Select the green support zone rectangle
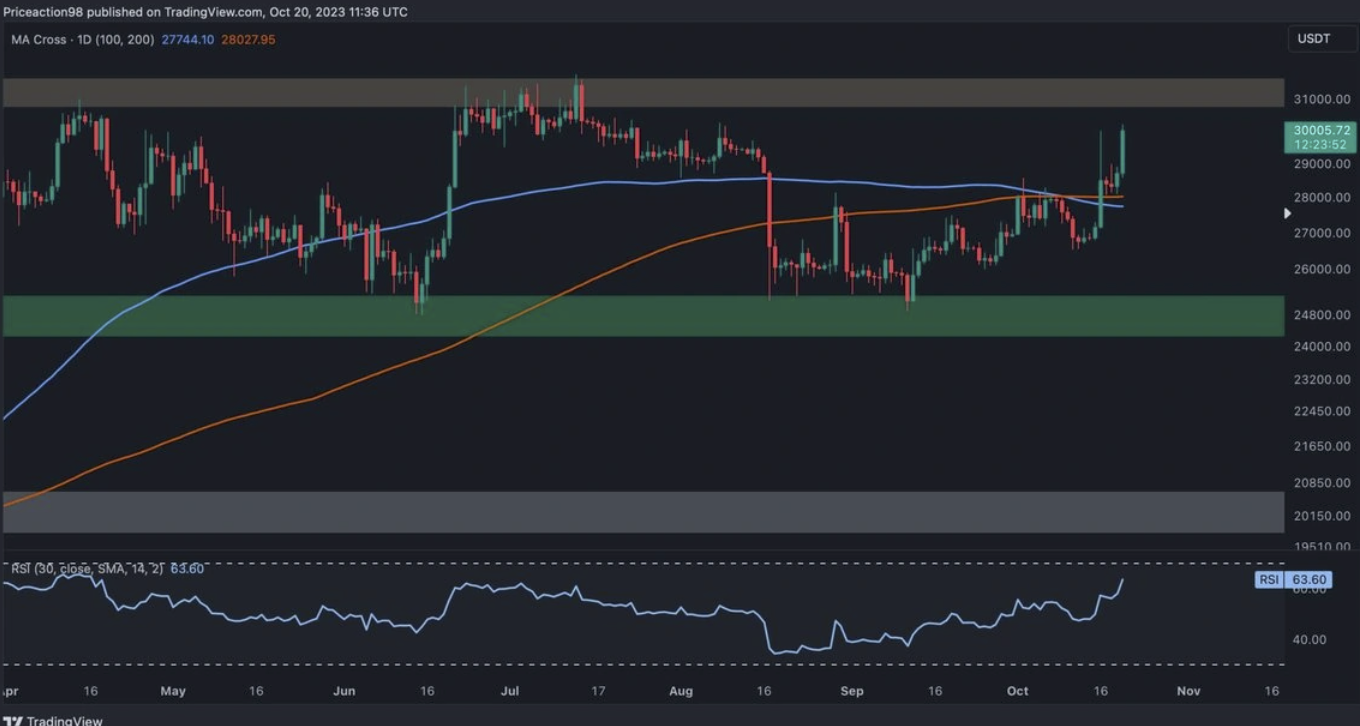The image size is (1360, 726). click(x=642, y=315)
